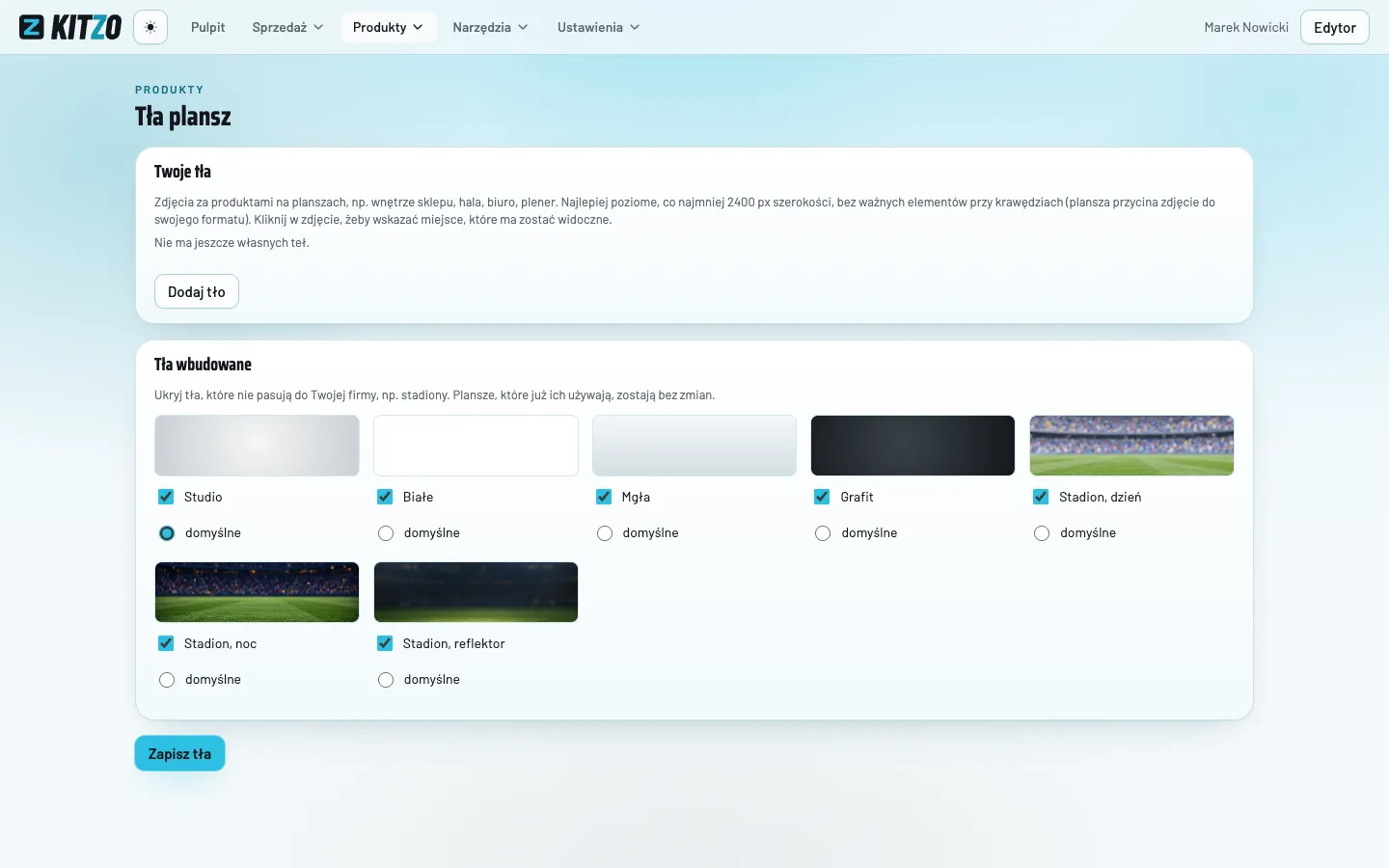
Task: Toggle the Grafit background checkbox
Action: [822, 497]
